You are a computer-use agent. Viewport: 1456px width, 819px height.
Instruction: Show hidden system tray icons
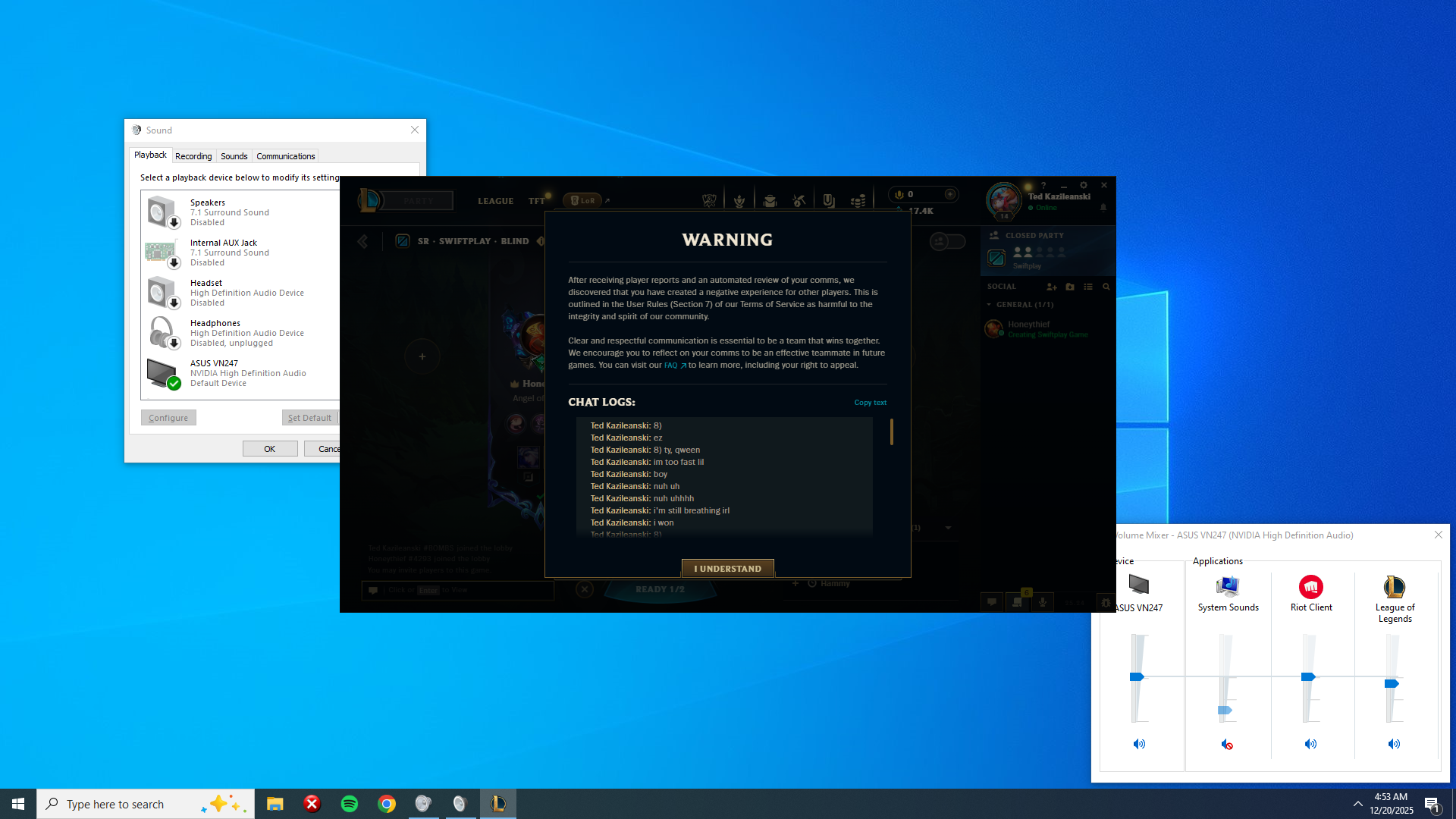click(x=1357, y=804)
